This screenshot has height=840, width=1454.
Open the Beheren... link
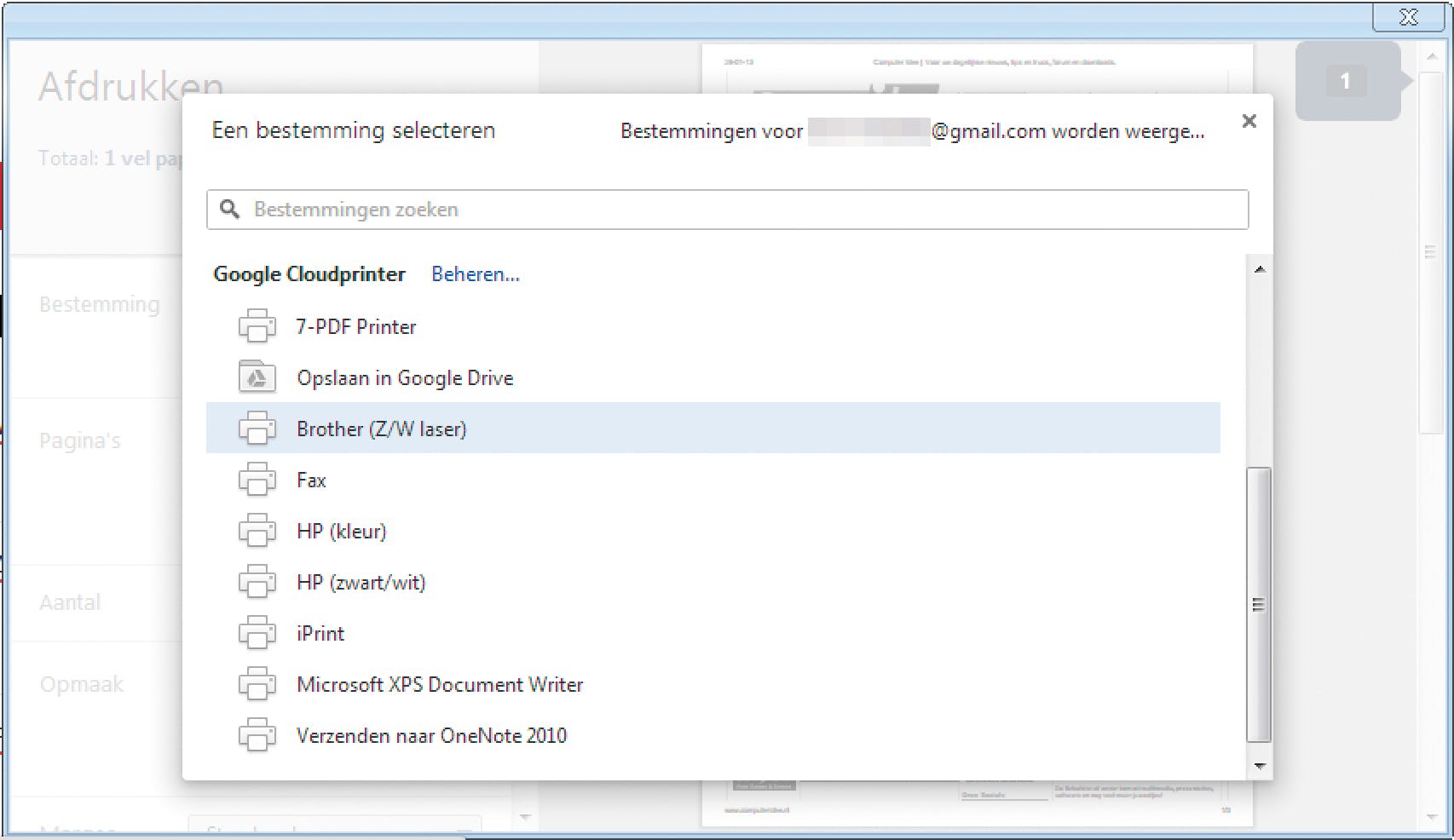pyautogui.click(x=476, y=274)
